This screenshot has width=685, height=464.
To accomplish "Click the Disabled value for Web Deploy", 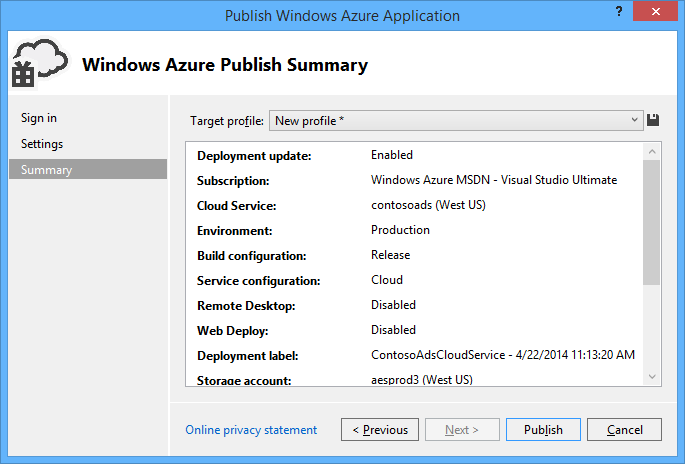I will [393, 330].
